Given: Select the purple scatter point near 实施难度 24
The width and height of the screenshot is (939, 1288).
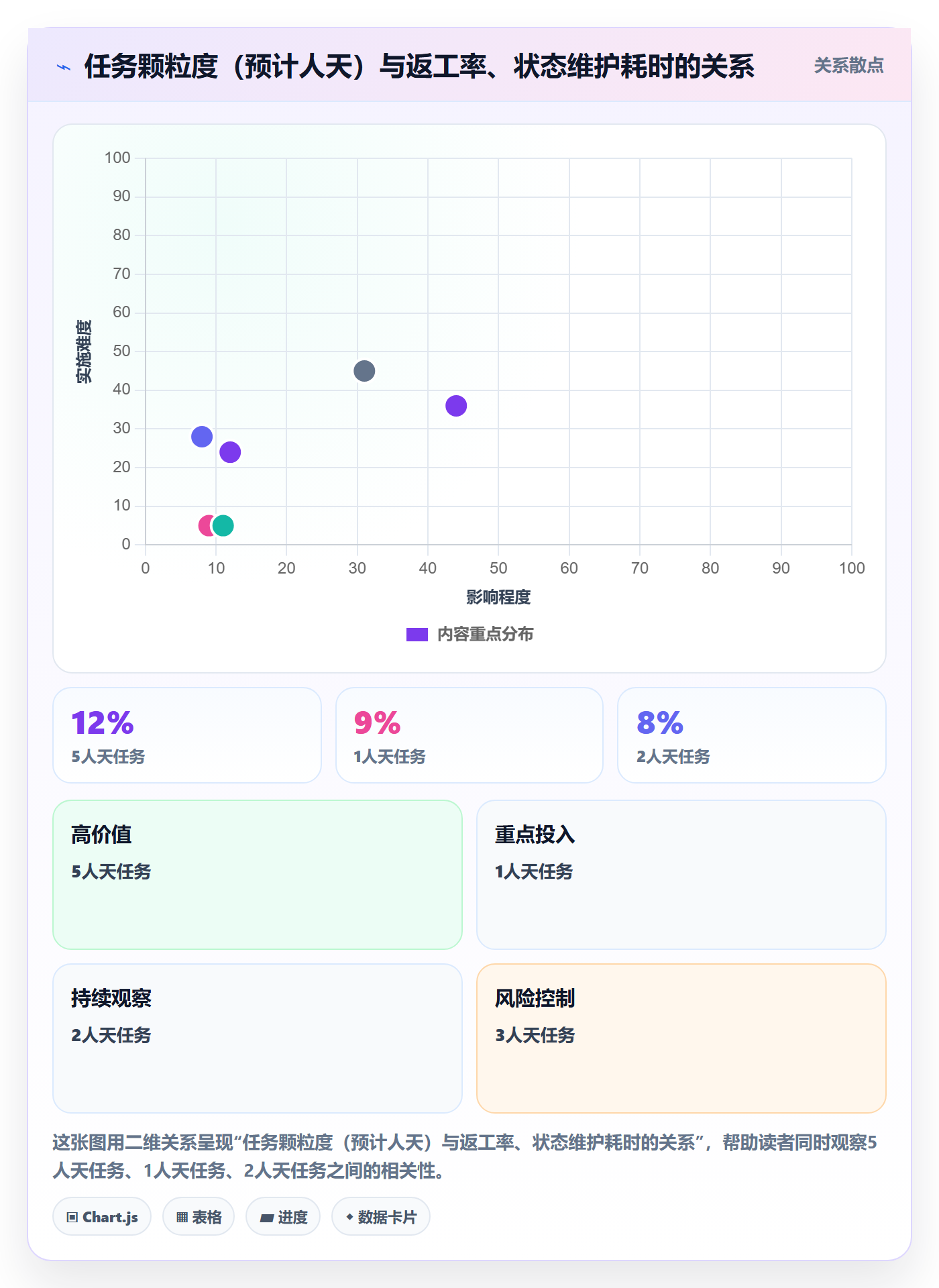Looking at the screenshot, I should tap(230, 452).
